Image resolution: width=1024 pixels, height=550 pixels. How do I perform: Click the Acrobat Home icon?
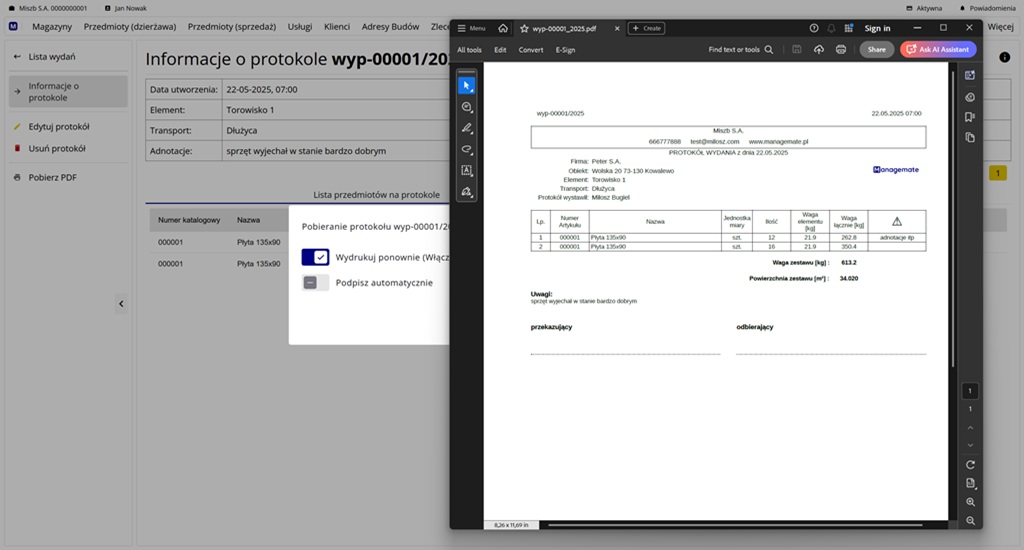[503, 28]
